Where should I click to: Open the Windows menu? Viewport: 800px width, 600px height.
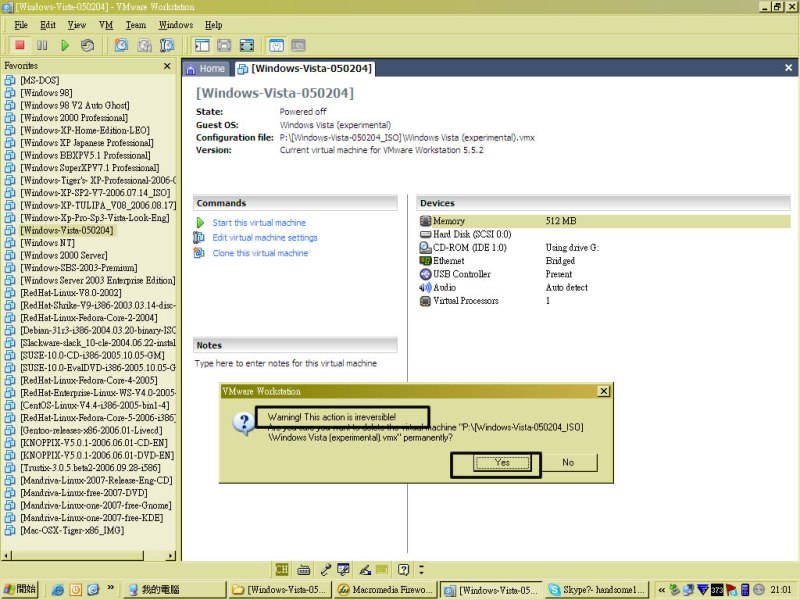pos(176,25)
